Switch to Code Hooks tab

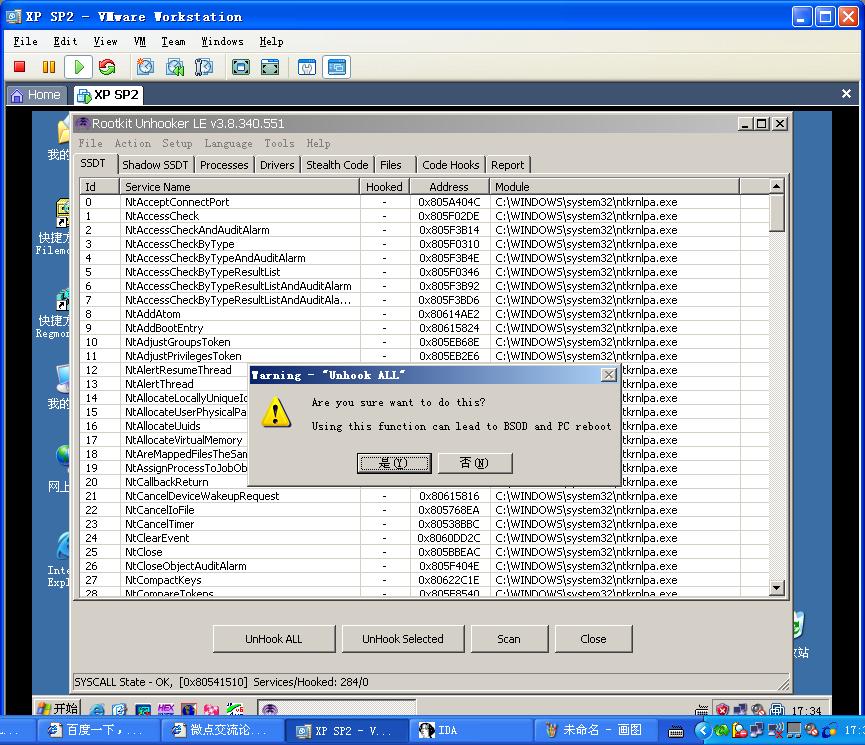[451, 165]
